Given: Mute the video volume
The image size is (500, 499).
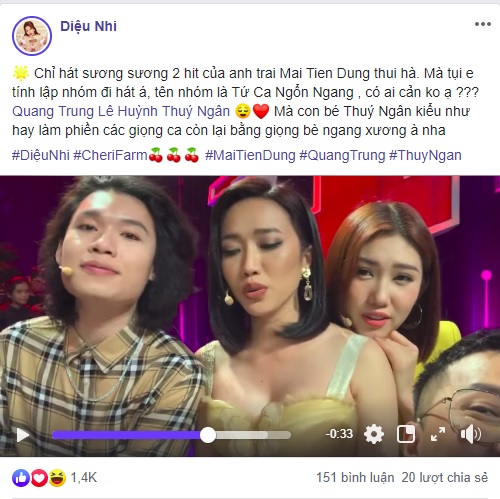Looking at the screenshot, I should coord(470,434).
